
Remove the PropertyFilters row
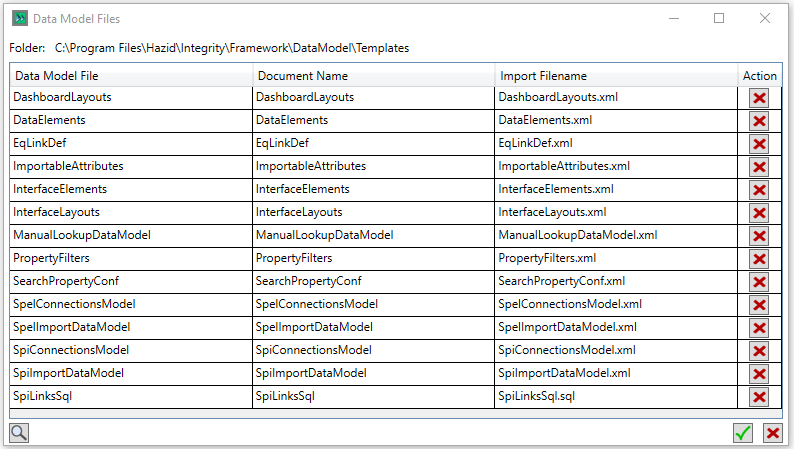tap(759, 259)
